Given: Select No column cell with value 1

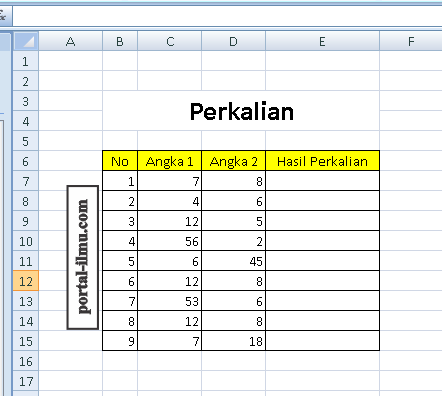Looking at the screenshot, I should (x=120, y=181).
